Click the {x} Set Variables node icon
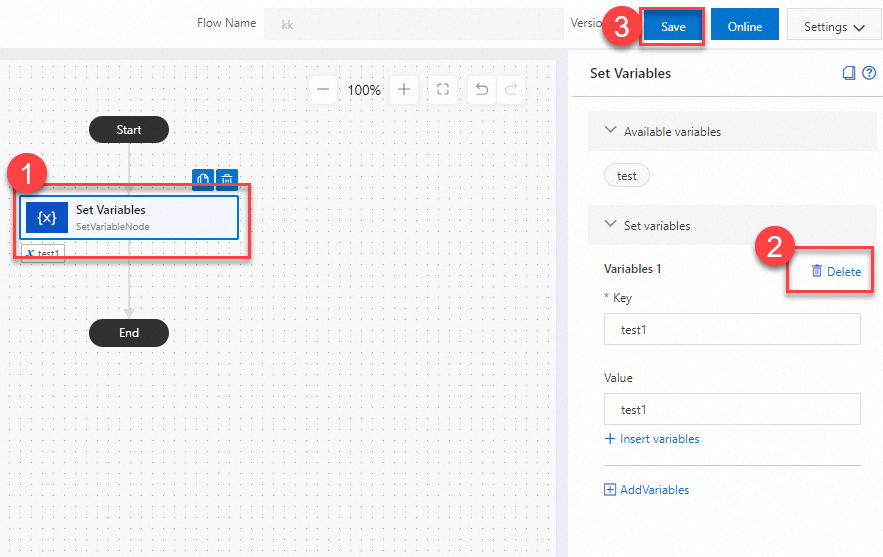 (x=47, y=217)
